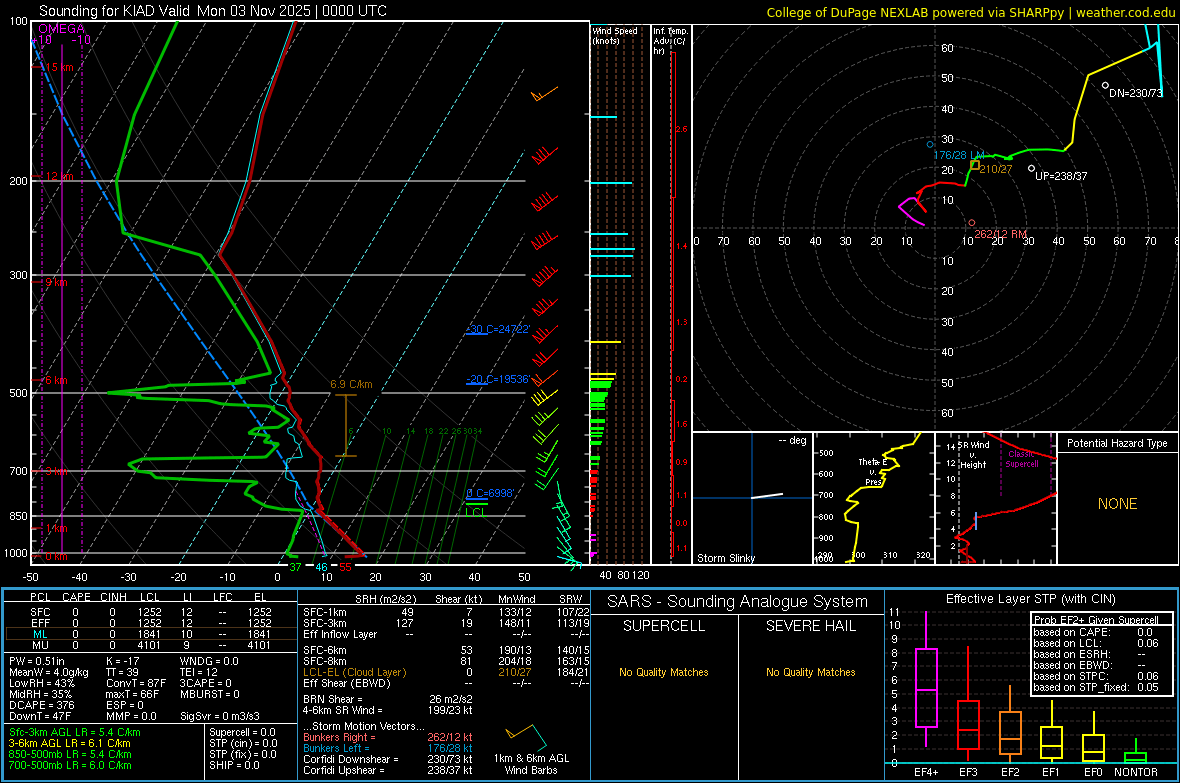Click the green LCL marker label
This screenshot has width=1180, height=783.
click(475, 512)
